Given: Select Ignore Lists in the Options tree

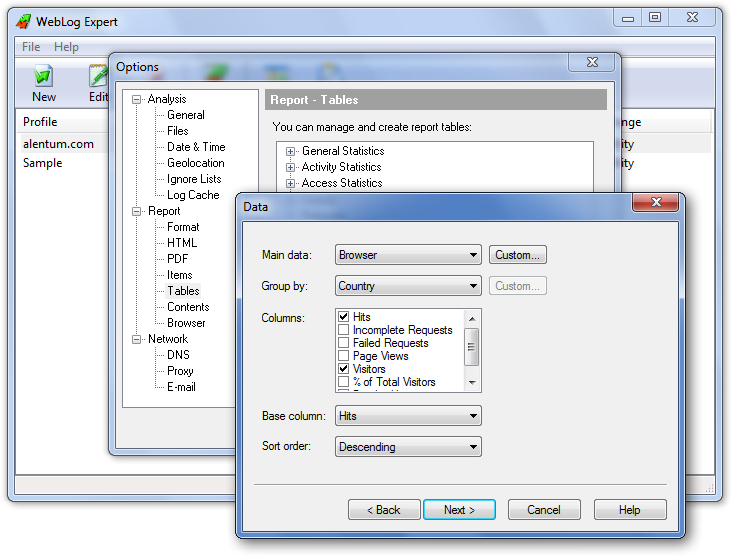Looking at the screenshot, I should click(194, 179).
